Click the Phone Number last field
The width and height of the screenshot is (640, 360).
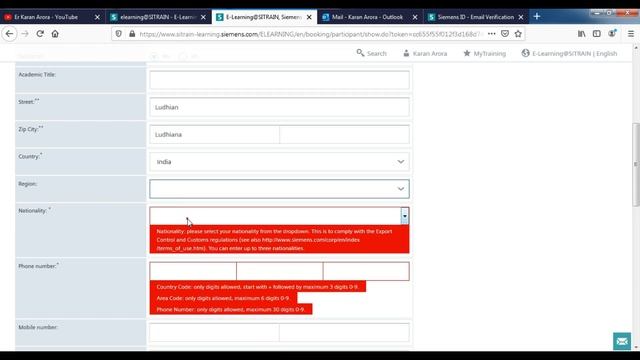(x=366, y=271)
